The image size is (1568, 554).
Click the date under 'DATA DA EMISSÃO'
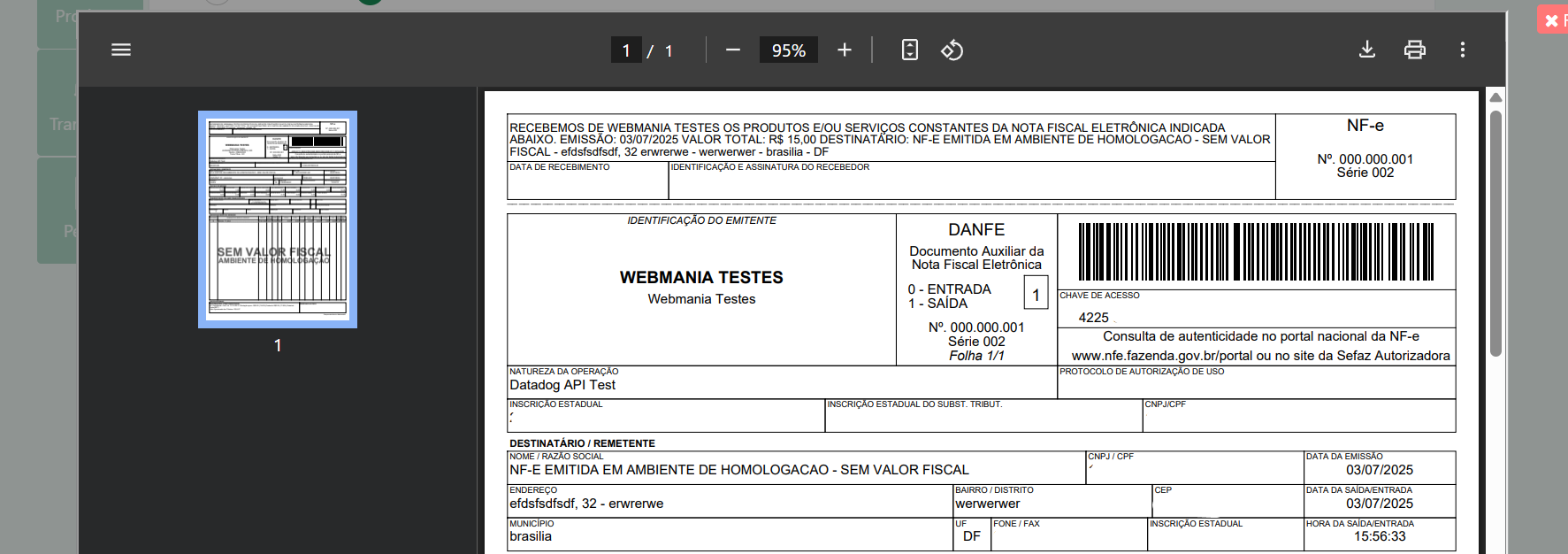coord(1380,470)
